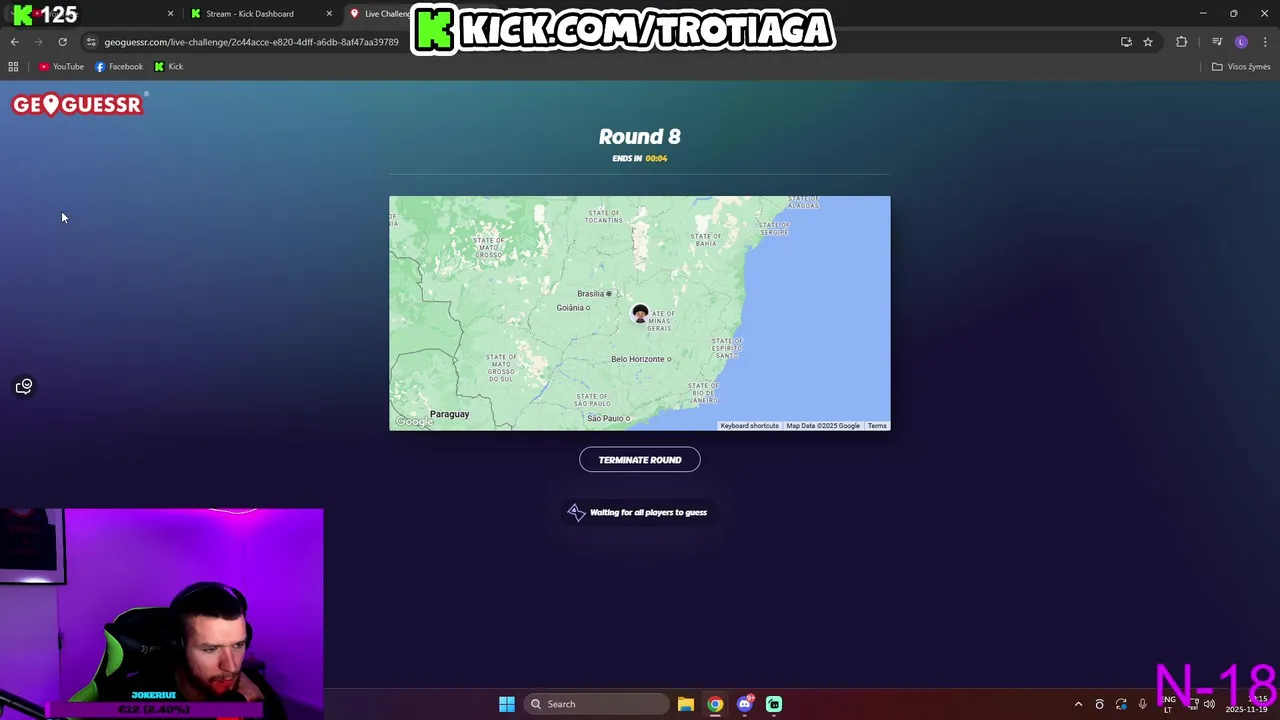Close the first Kick browser tab
The width and height of the screenshot is (1280, 720).
coord(170,14)
